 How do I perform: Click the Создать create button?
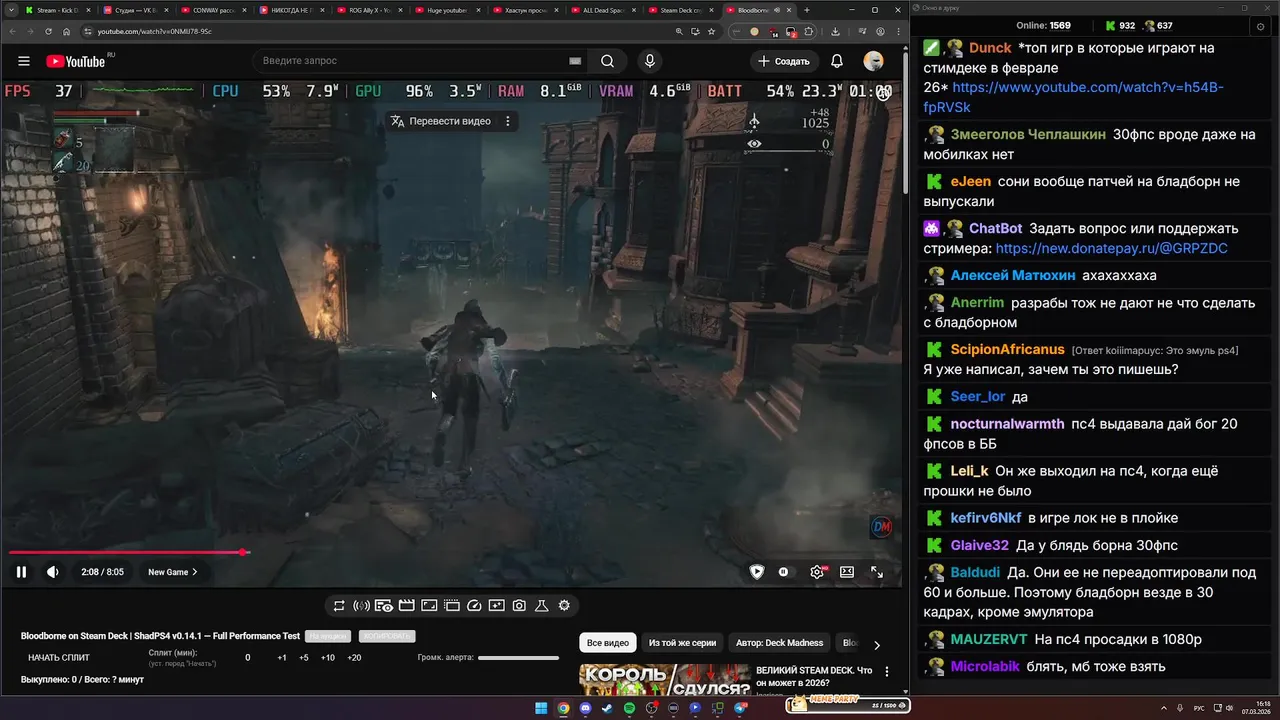783,61
